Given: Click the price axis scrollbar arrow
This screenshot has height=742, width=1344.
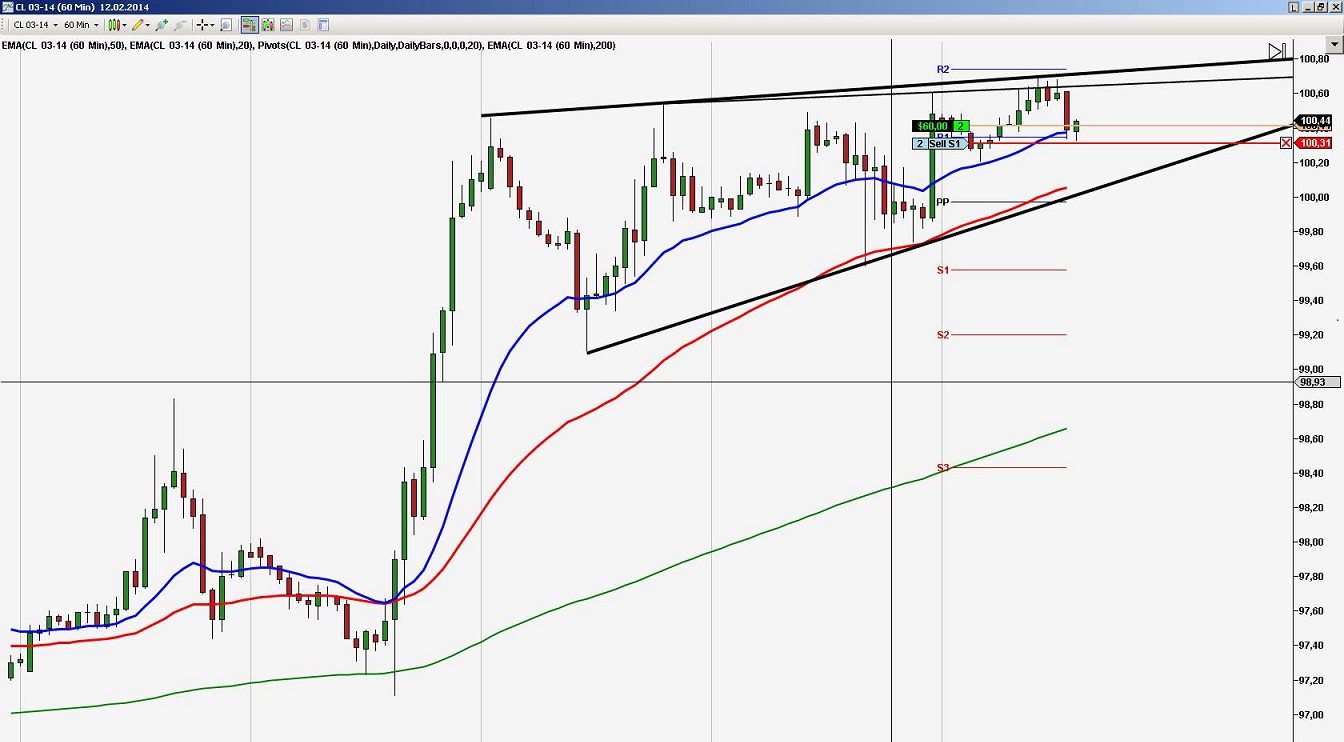Looking at the screenshot, I should pyautogui.click(x=1335, y=44).
